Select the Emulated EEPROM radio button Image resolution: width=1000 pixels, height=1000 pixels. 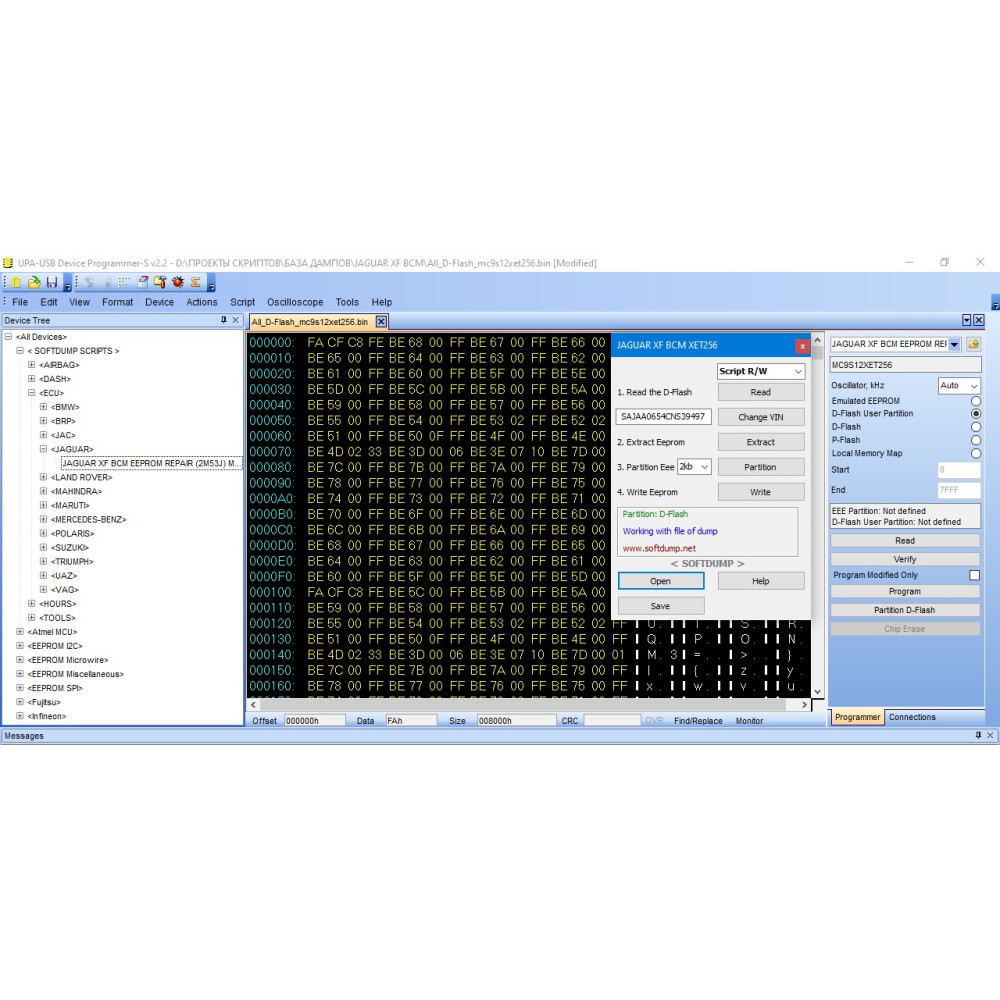(x=976, y=401)
